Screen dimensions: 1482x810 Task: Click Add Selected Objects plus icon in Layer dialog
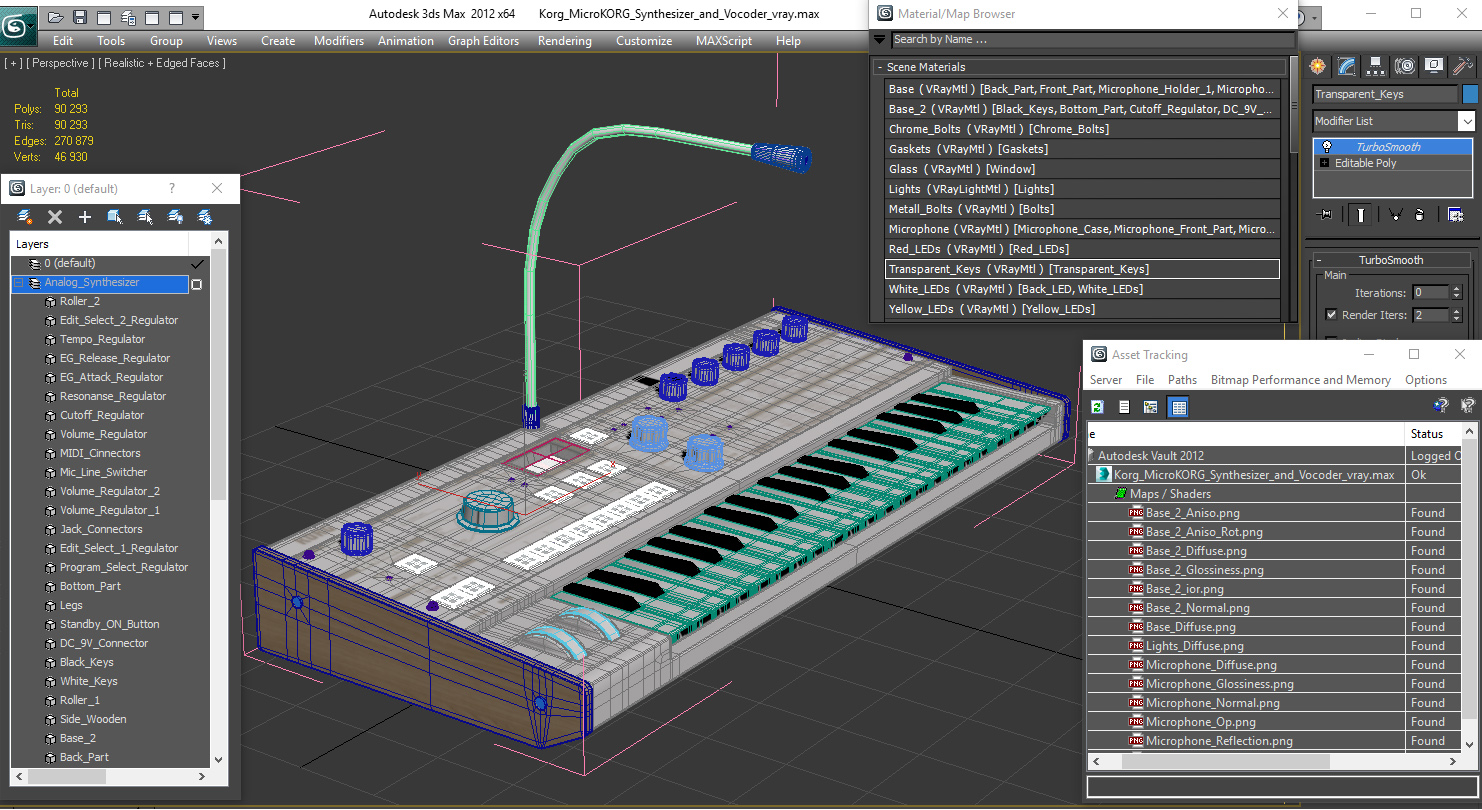point(85,216)
